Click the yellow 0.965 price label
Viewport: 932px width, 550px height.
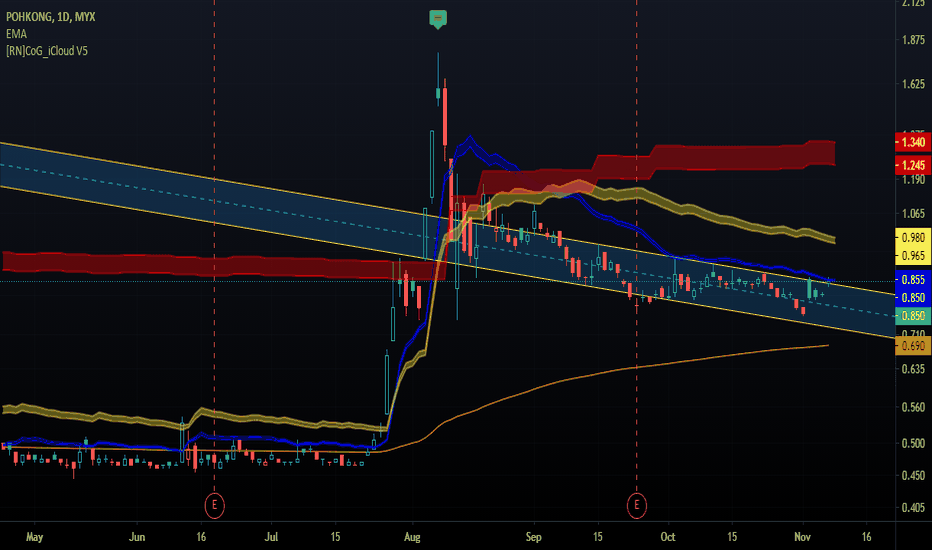tap(913, 256)
